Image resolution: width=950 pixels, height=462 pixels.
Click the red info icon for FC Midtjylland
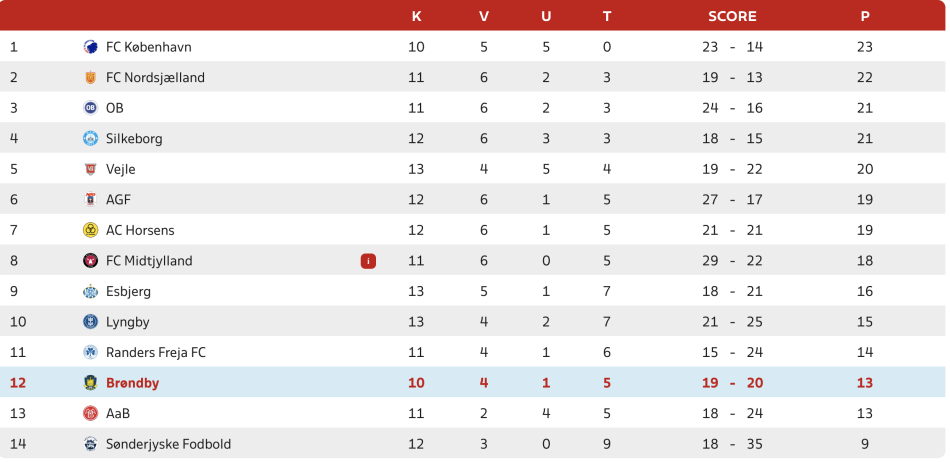click(x=368, y=261)
